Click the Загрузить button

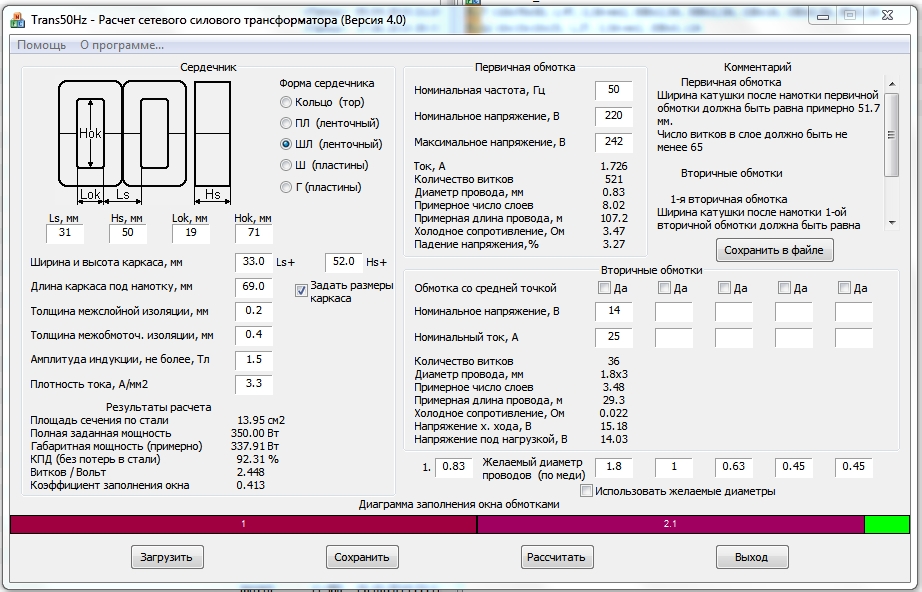click(167, 557)
